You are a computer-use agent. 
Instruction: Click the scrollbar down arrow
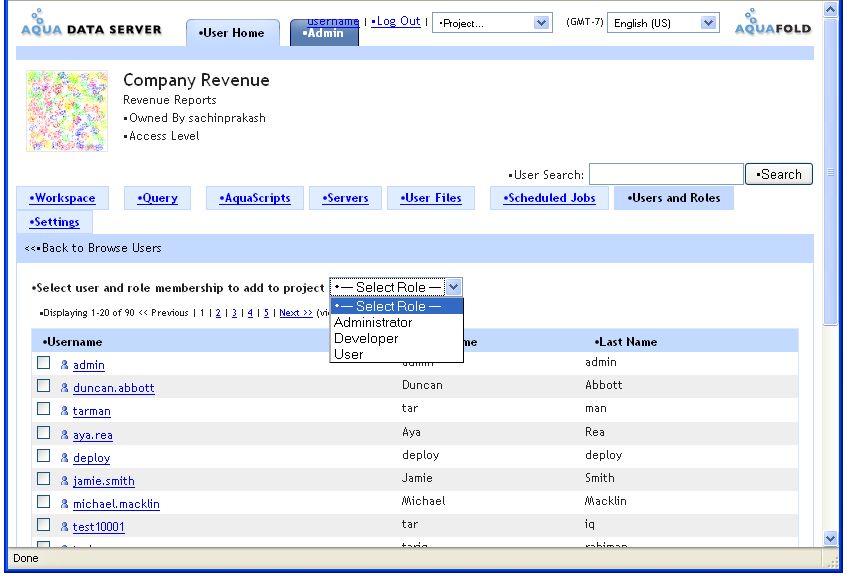pyautogui.click(x=830, y=538)
